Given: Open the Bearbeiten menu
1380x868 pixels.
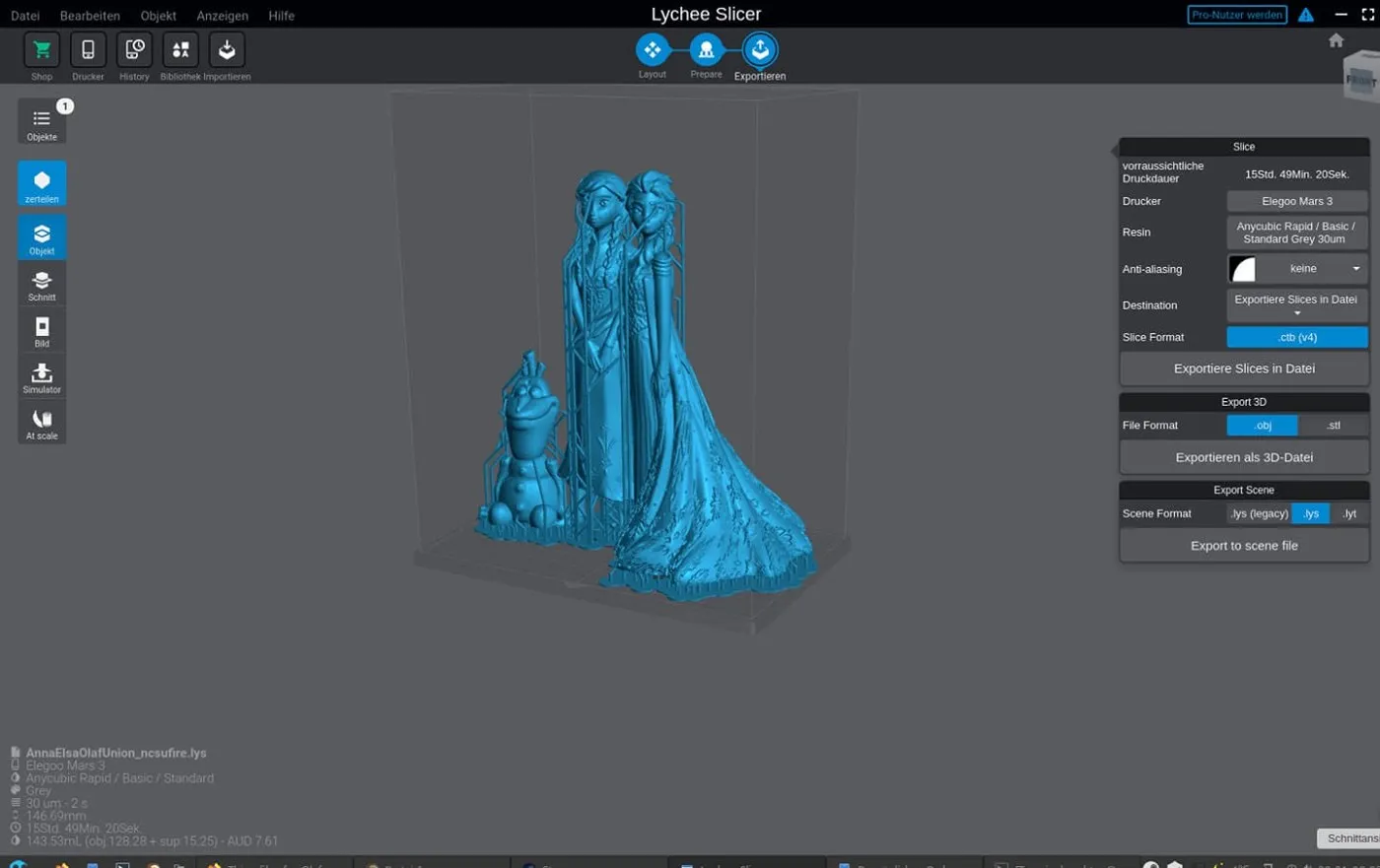Looking at the screenshot, I should pyautogui.click(x=90, y=16).
